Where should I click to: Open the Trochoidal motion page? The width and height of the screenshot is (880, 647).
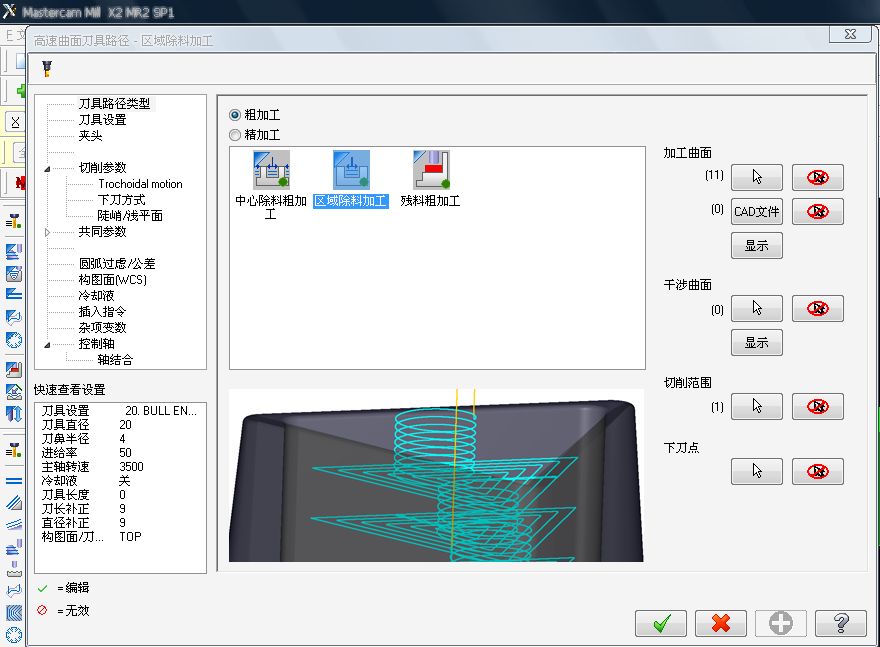(x=140, y=184)
